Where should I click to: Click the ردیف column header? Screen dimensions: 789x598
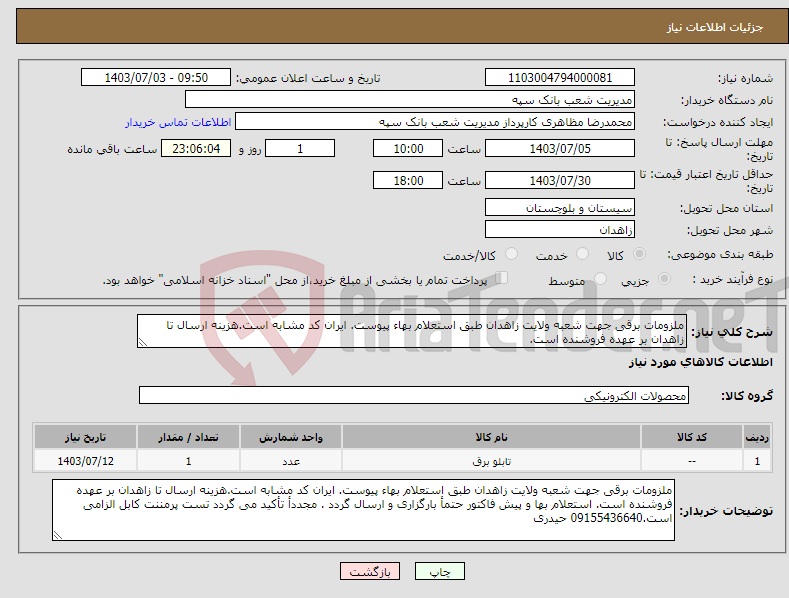[x=757, y=437]
